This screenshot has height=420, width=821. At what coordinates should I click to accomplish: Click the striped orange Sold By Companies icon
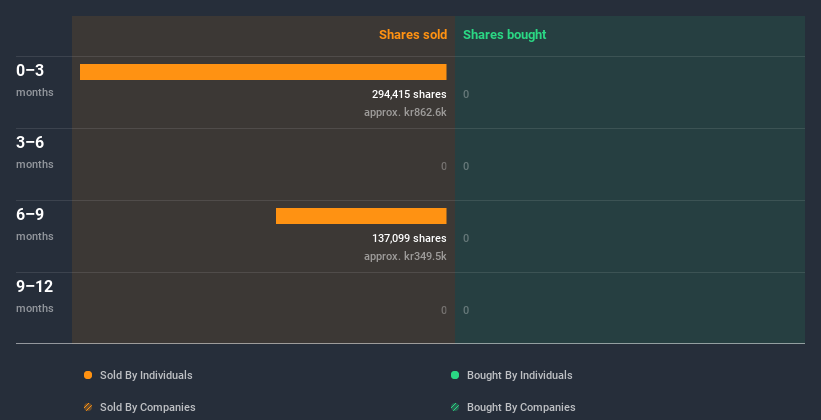coord(88,407)
